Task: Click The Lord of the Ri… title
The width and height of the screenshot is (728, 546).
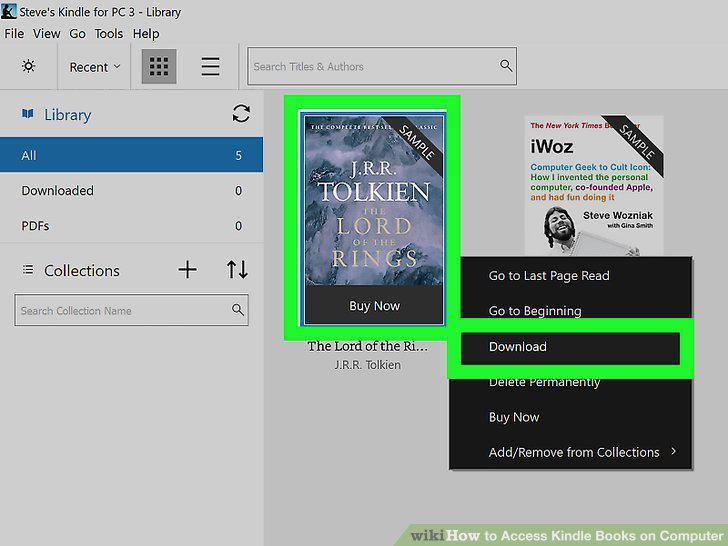Action: pyautogui.click(x=367, y=346)
